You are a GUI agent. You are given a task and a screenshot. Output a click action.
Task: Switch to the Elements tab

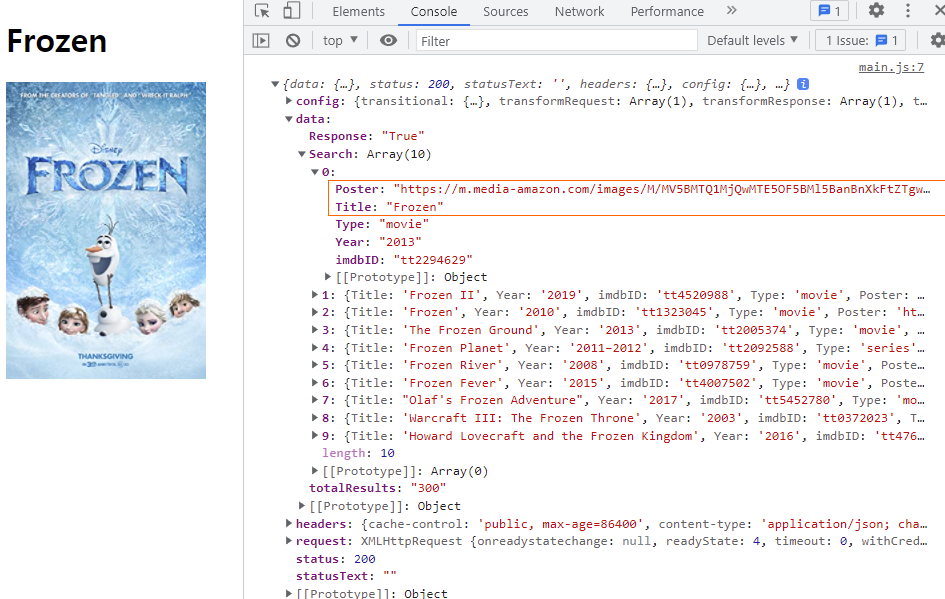[x=358, y=11]
